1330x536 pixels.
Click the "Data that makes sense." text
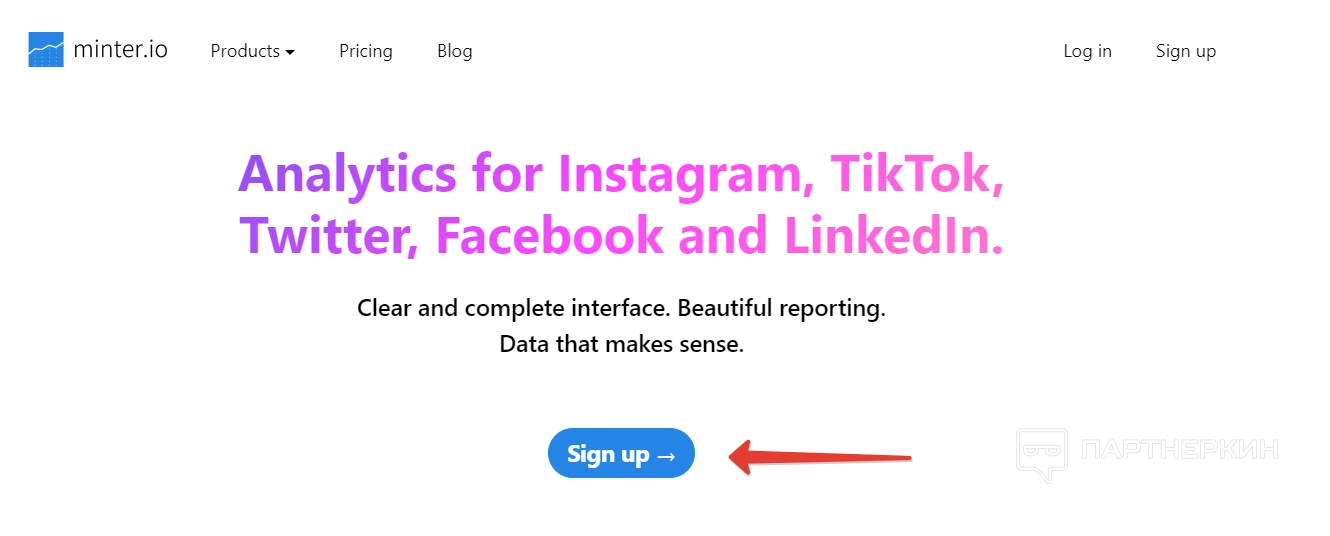coord(621,345)
